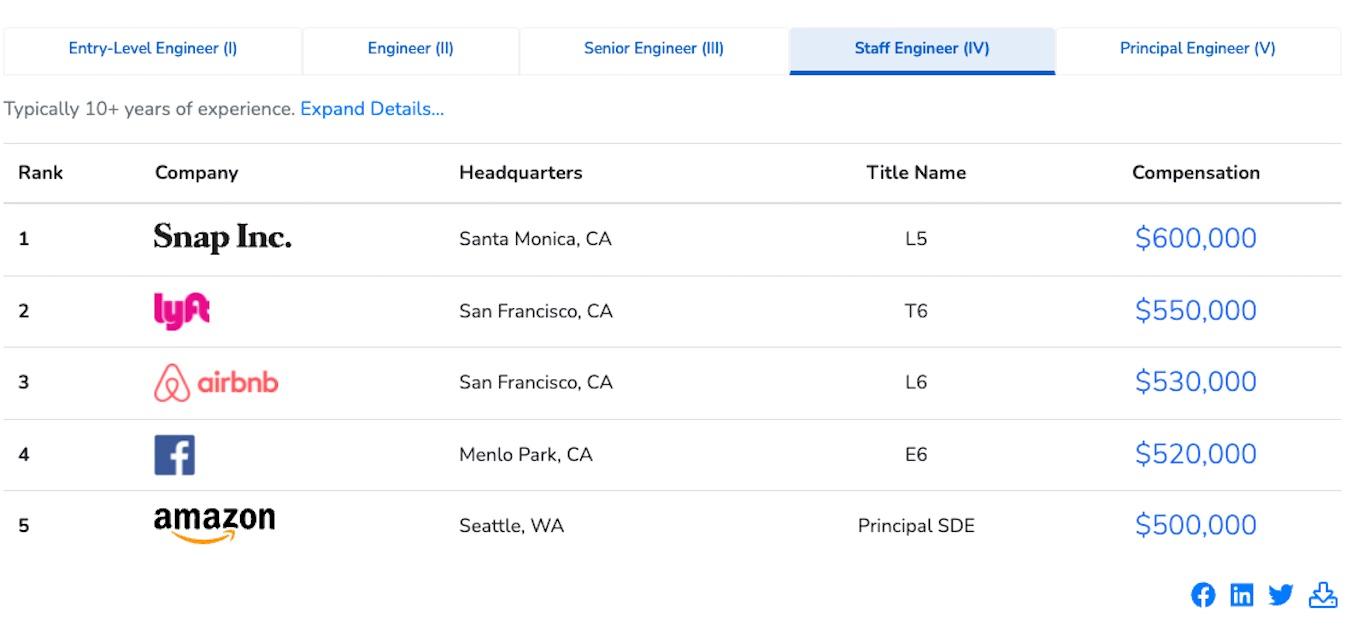
Task: Select the Engineer (II) tab
Action: pyautogui.click(x=410, y=49)
